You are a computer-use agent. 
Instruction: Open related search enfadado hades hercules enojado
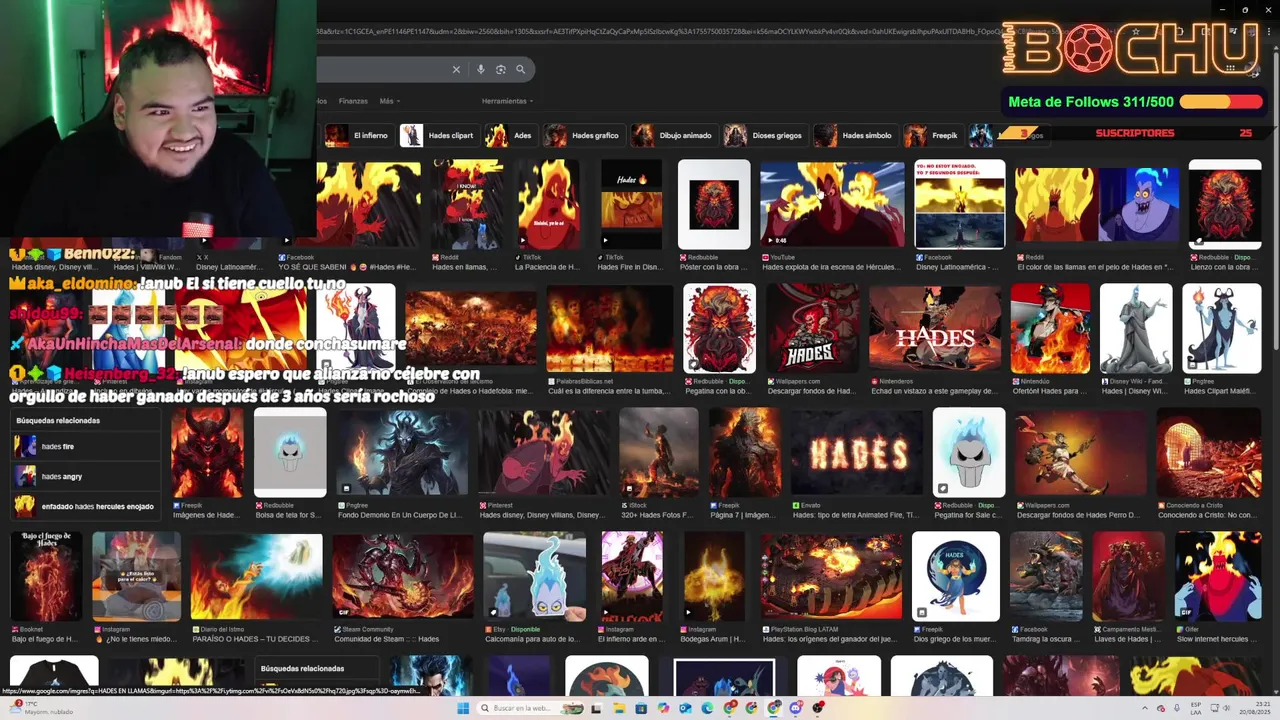pos(84,506)
